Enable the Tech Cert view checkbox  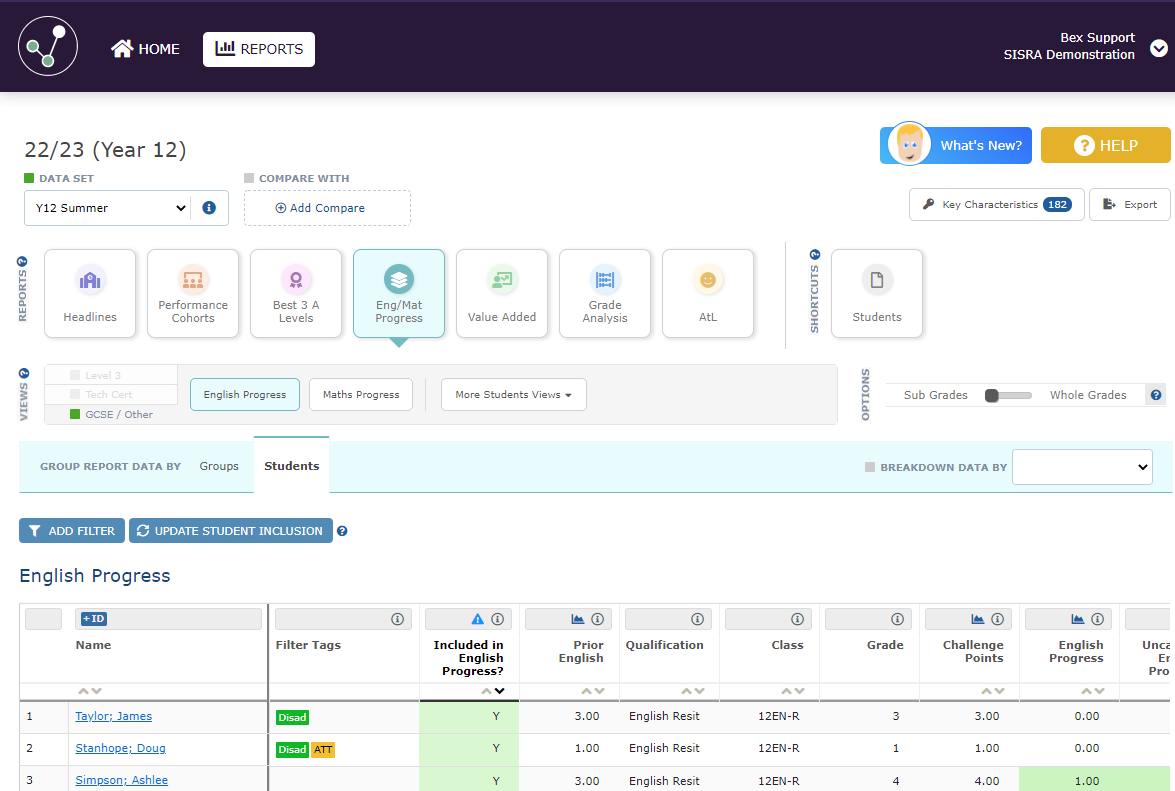(x=75, y=395)
